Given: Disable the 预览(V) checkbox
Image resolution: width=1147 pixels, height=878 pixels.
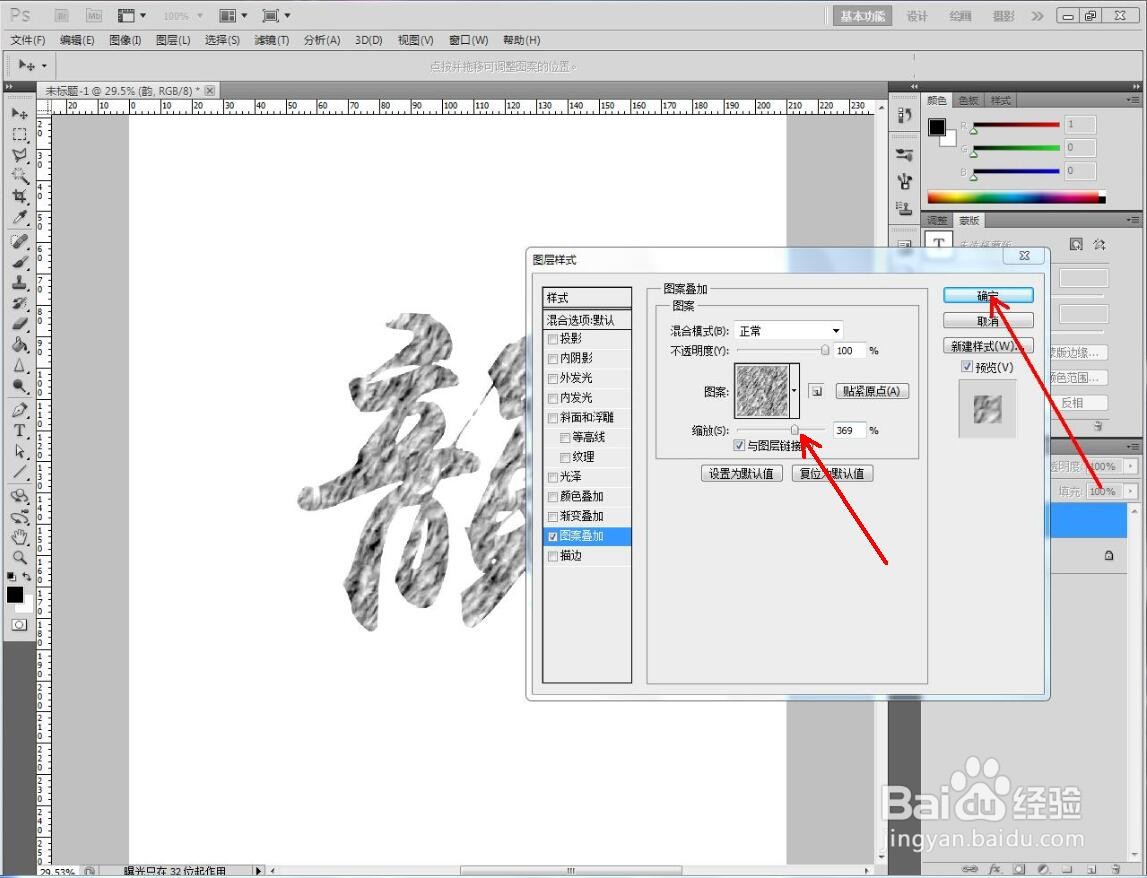Looking at the screenshot, I should click(x=966, y=366).
